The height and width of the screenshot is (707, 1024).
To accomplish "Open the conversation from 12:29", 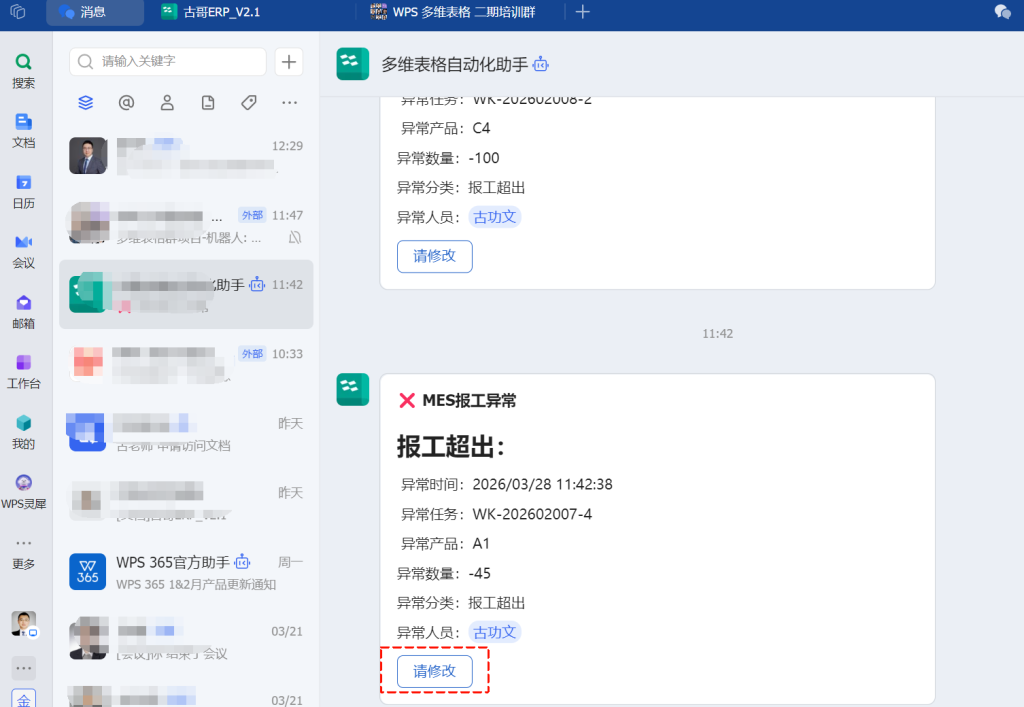I will pyautogui.click(x=186, y=156).
